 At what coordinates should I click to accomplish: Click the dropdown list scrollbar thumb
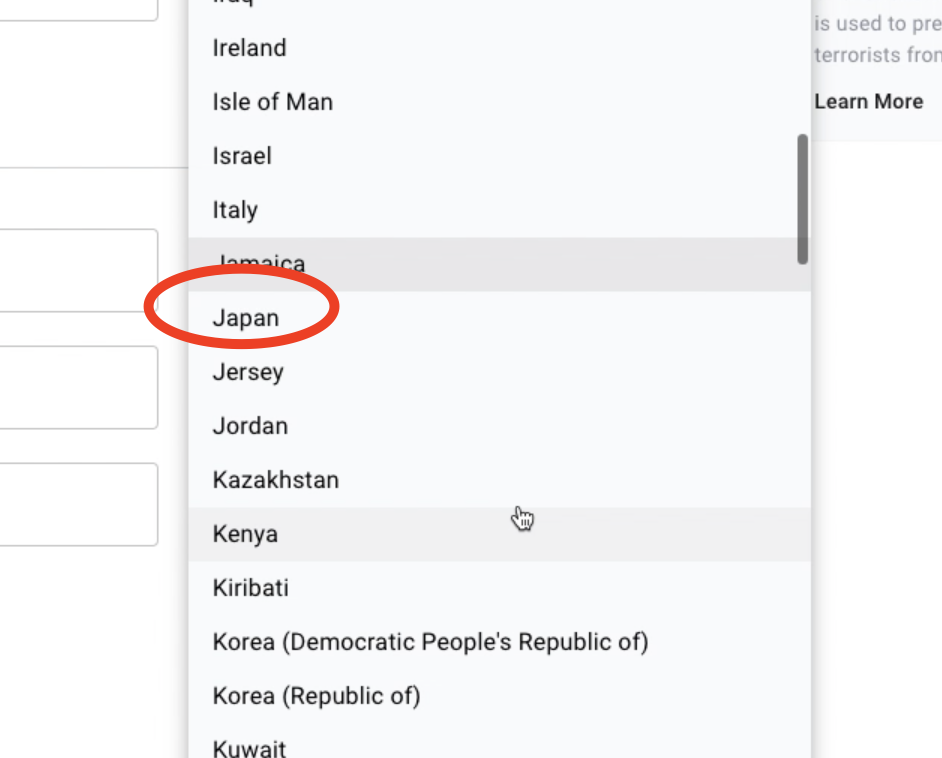point(802,199)
